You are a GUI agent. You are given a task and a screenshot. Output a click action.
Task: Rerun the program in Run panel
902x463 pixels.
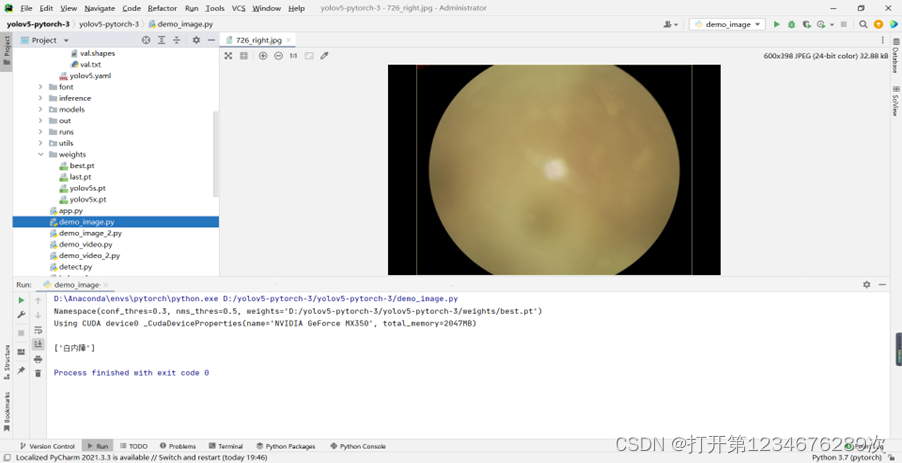pos(21,300)
